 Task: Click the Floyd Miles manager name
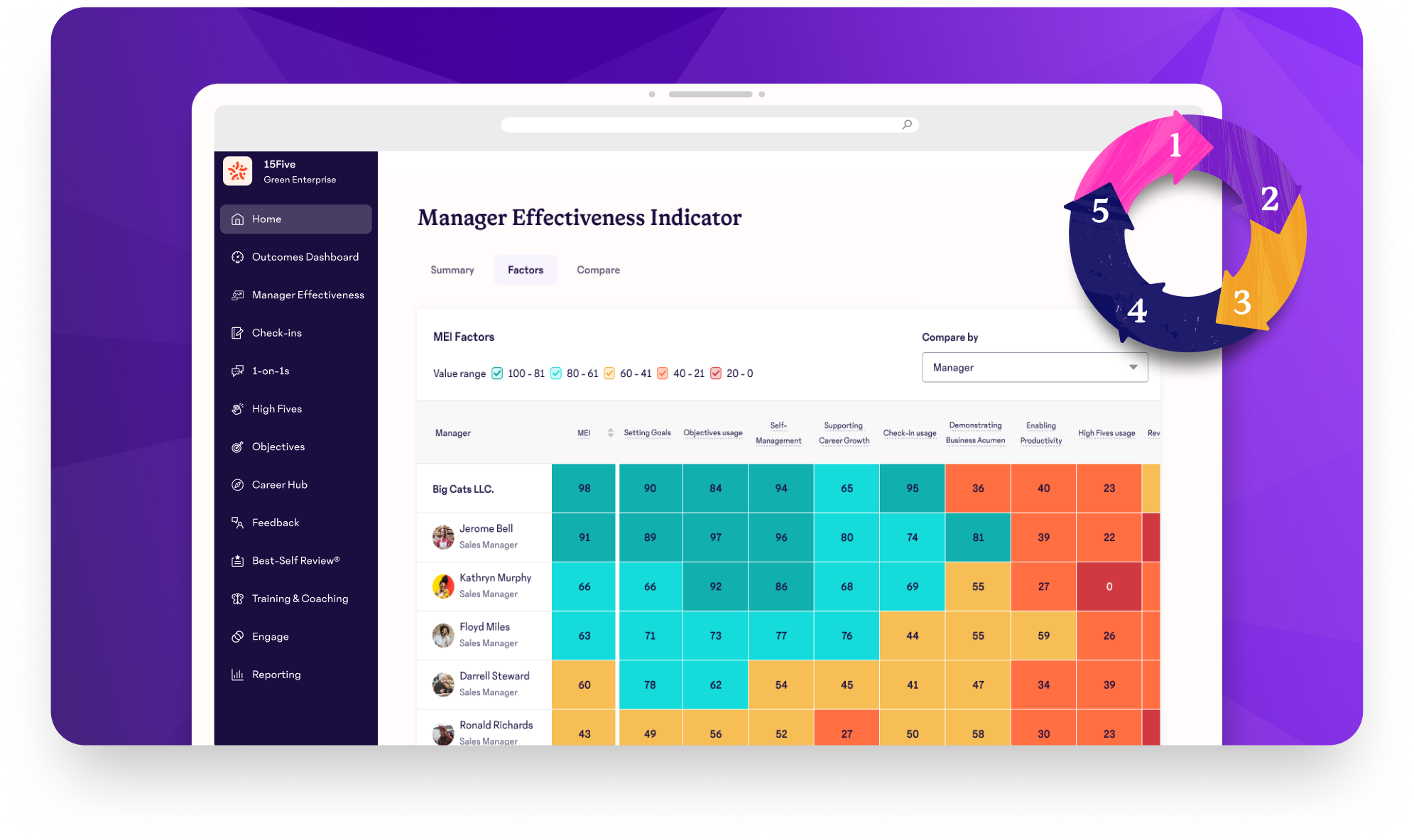485,627
